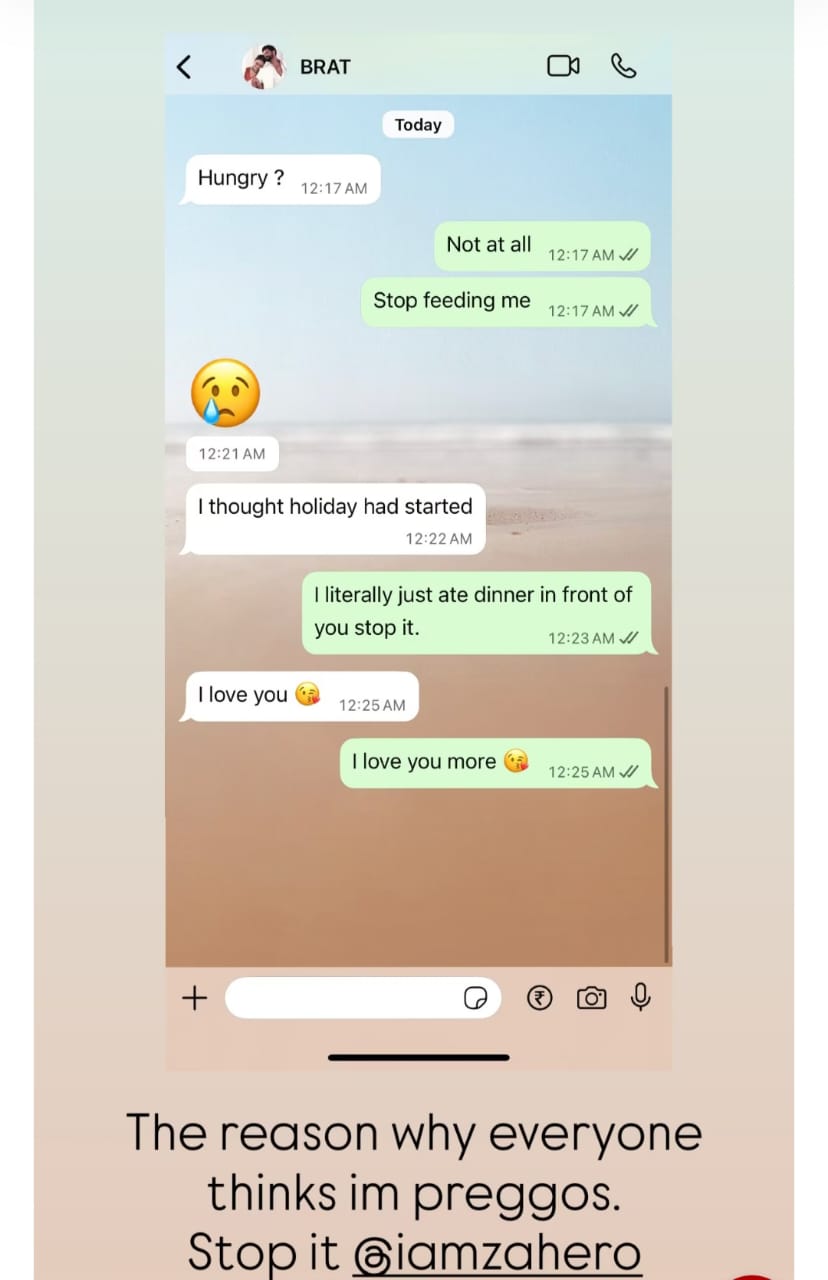Tap the @iamzahero mention link
This screenshot has width=828, height=1280.
tap(497, 1251)
